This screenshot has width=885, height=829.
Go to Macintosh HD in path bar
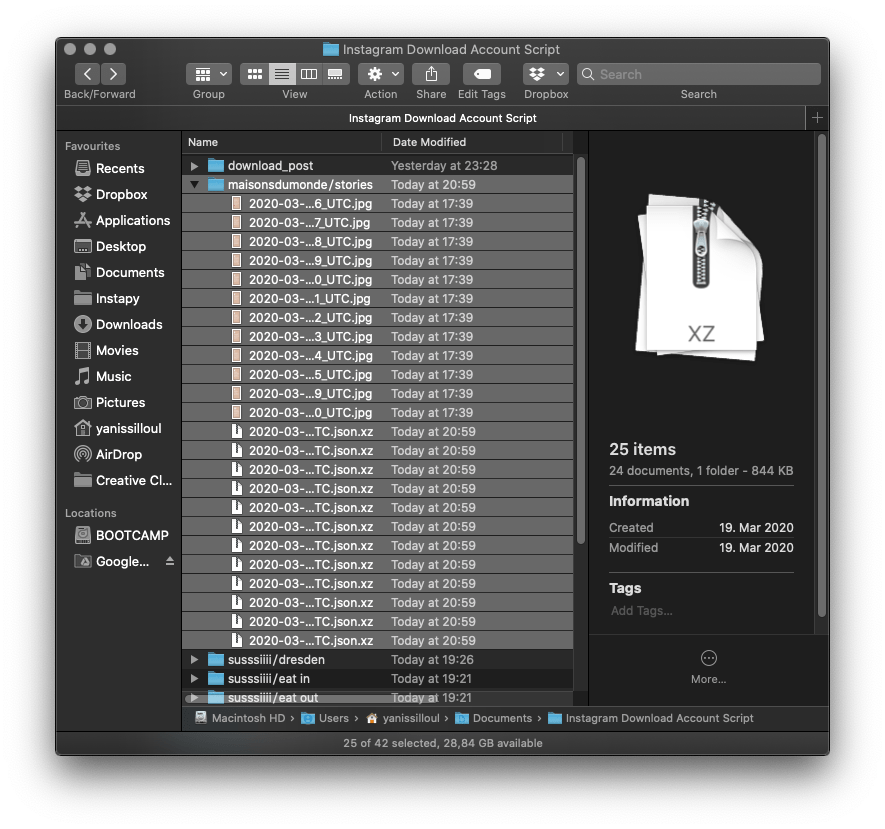240,718
